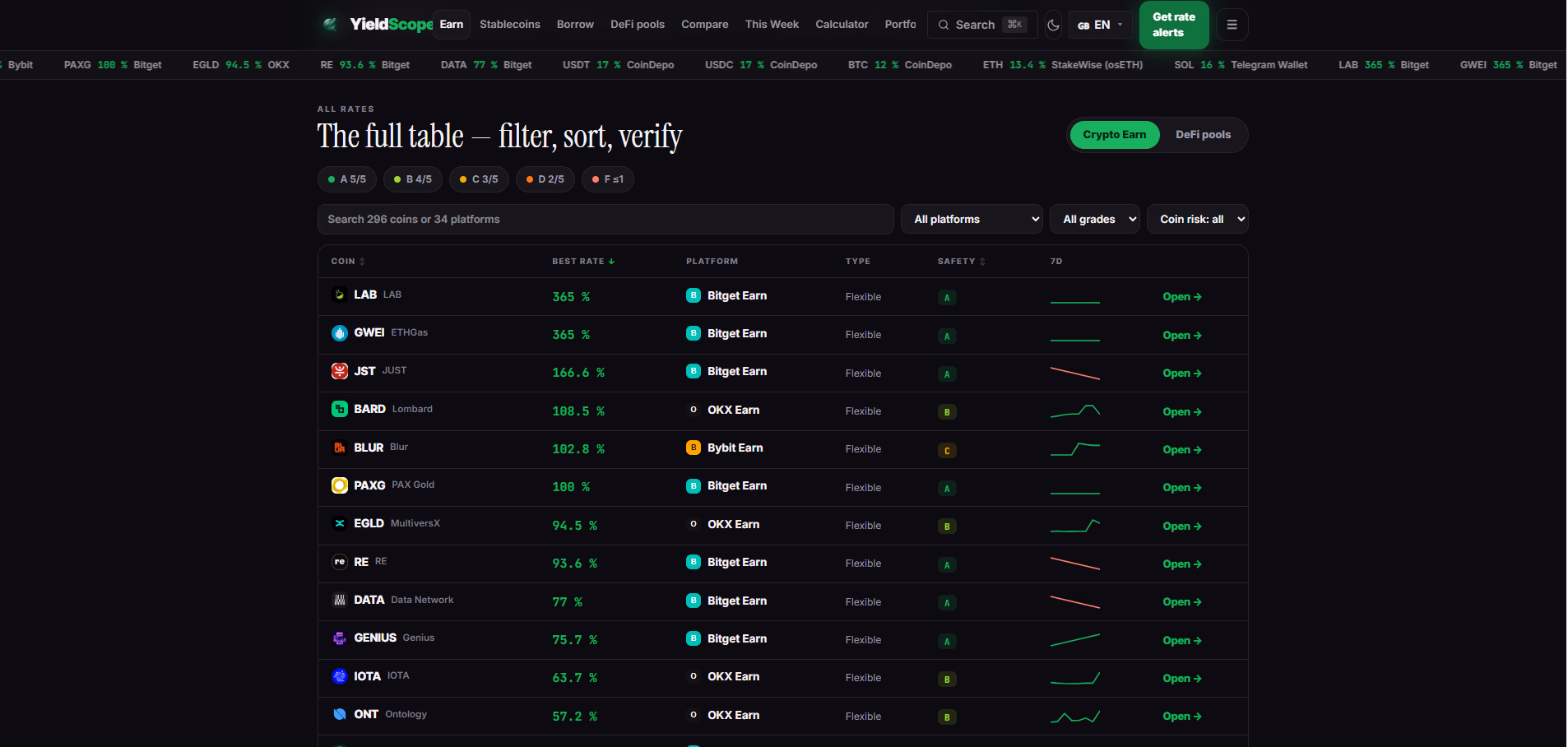Toggle the C 3/5 grade filter
This screenshot has width=1568, height=747.
(479, 179)
